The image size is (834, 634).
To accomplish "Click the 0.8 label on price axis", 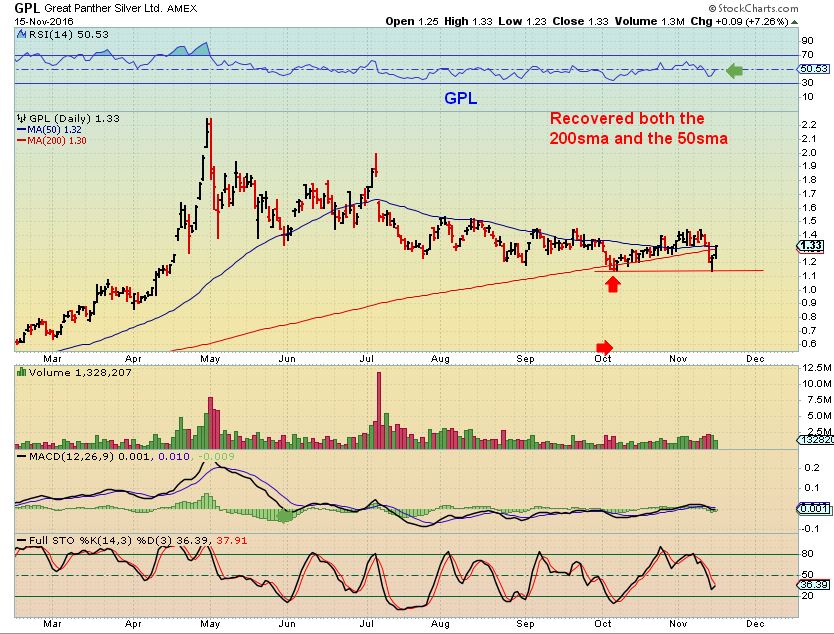I will click(808, 316).
